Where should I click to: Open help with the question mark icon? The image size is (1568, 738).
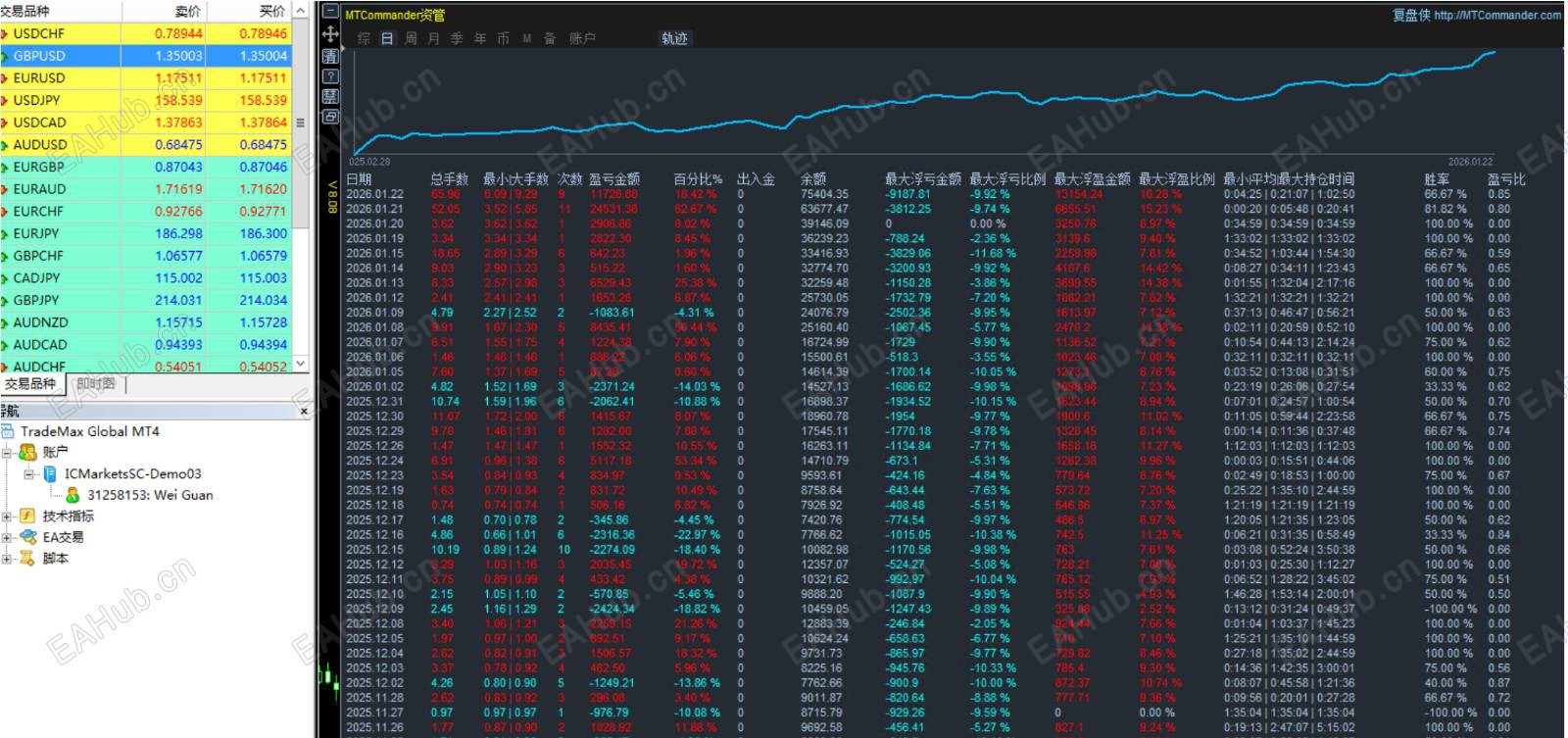(330, 75)
